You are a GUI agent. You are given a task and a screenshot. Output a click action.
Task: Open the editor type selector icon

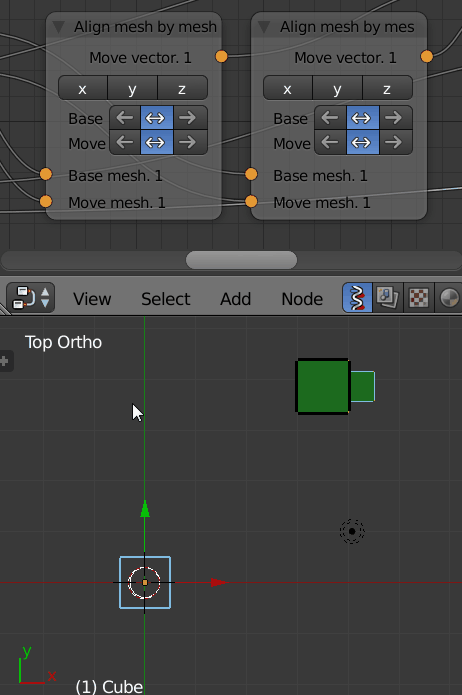tap(31, 298)
